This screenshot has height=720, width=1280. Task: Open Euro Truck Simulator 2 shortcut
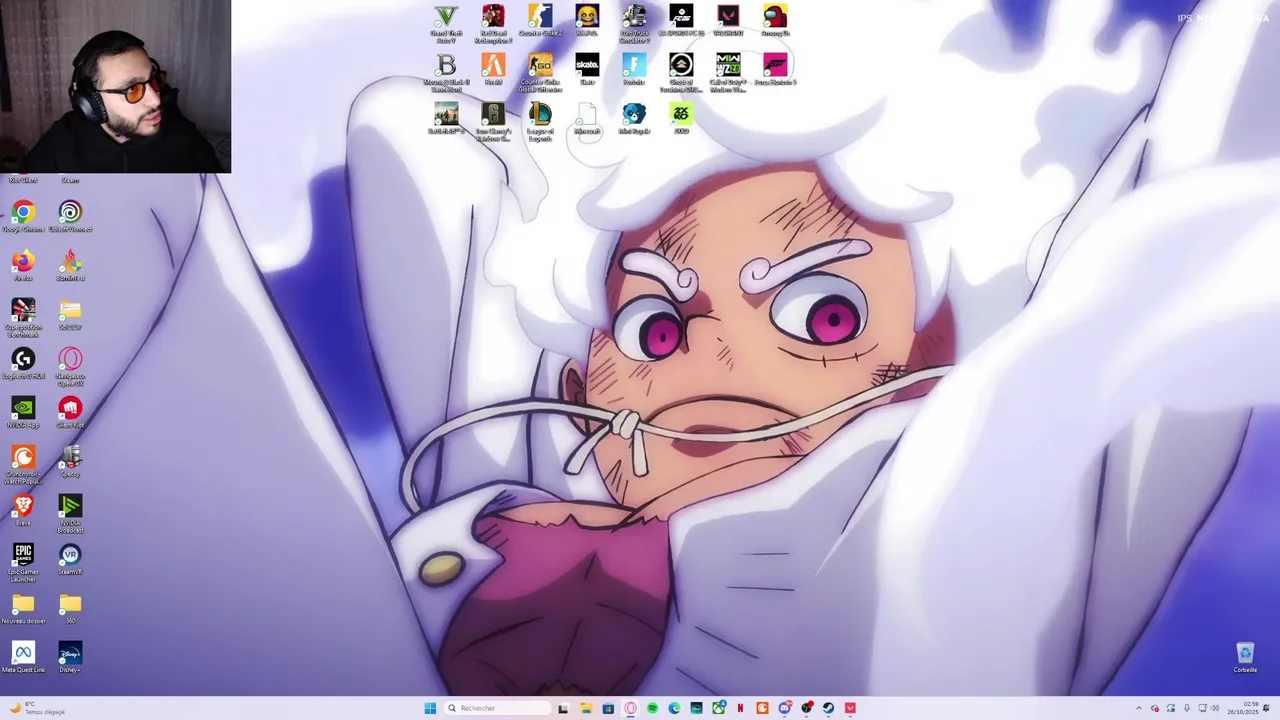pos(634,22)
